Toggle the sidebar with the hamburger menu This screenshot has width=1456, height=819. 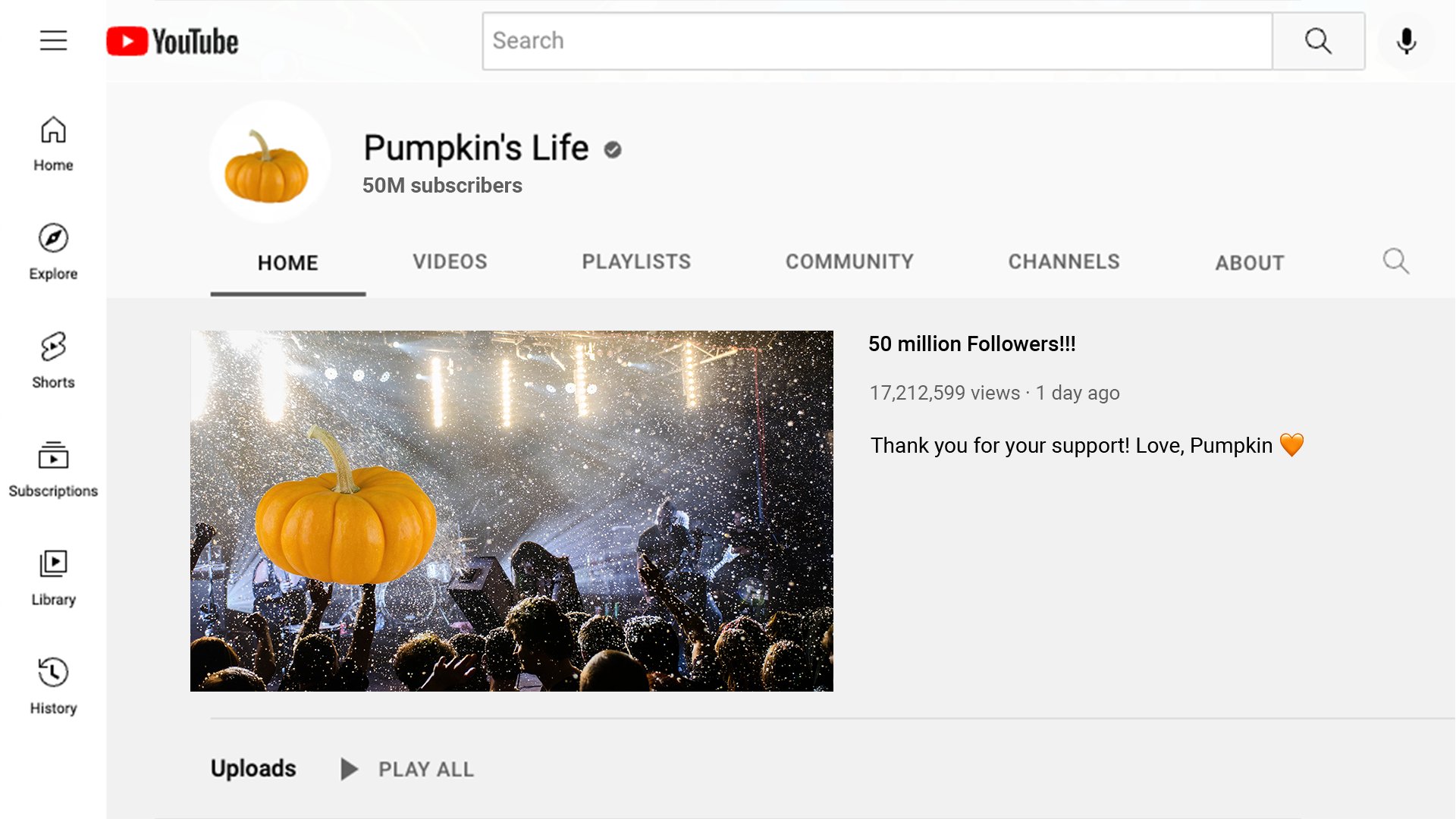click(x=53, y=41)
